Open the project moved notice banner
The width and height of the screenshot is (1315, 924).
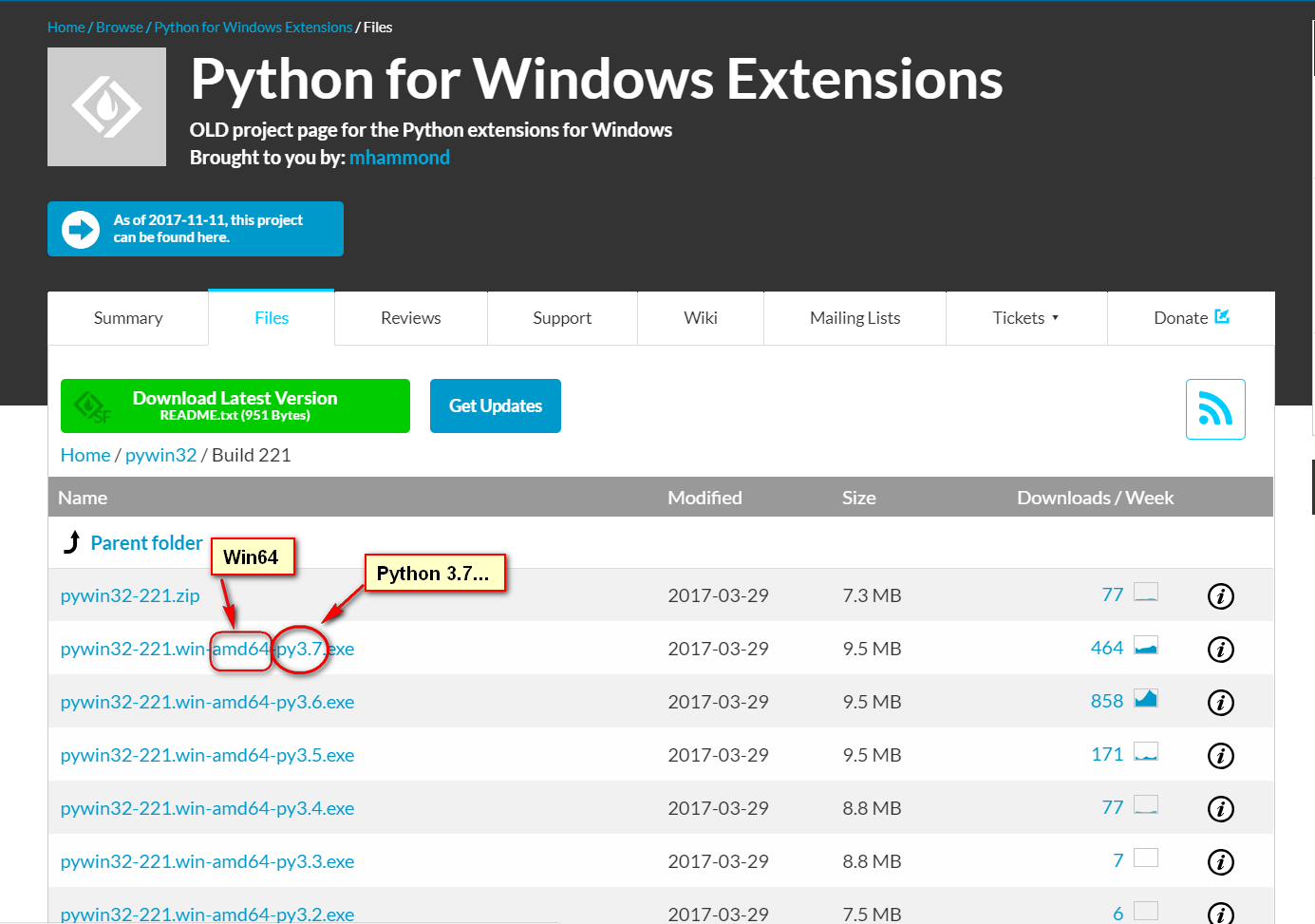pyautogui.click(x=196, y=229)
